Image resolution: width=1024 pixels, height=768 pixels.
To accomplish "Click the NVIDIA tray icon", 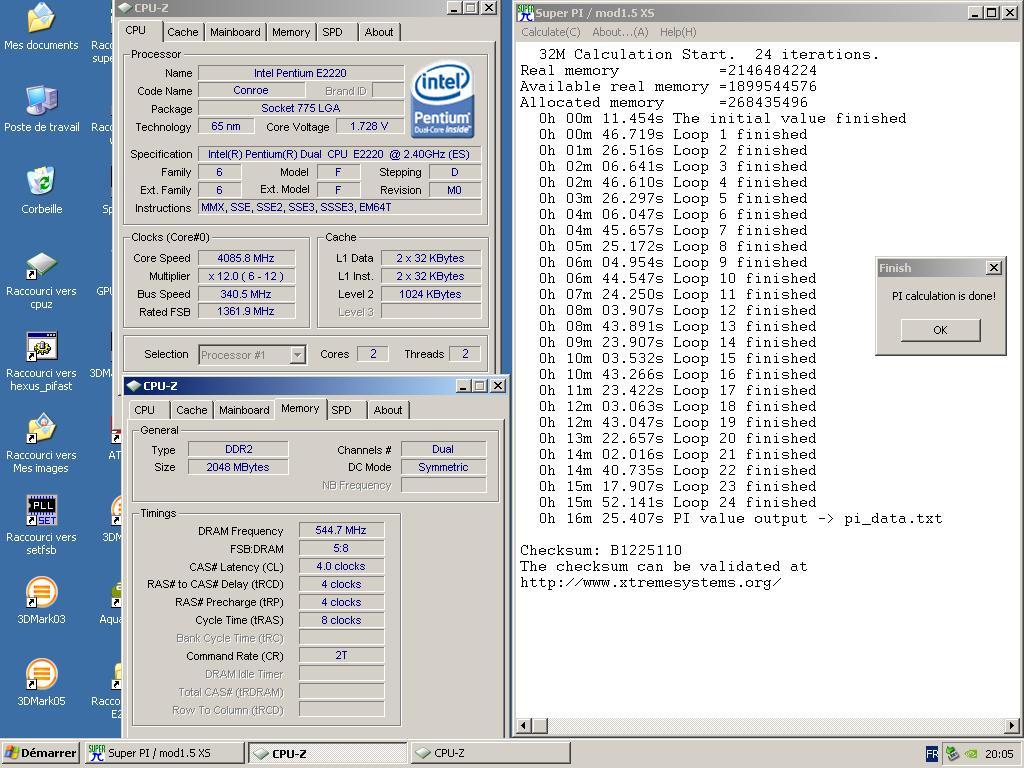I will pyautogui.click(x=971, y=754).
